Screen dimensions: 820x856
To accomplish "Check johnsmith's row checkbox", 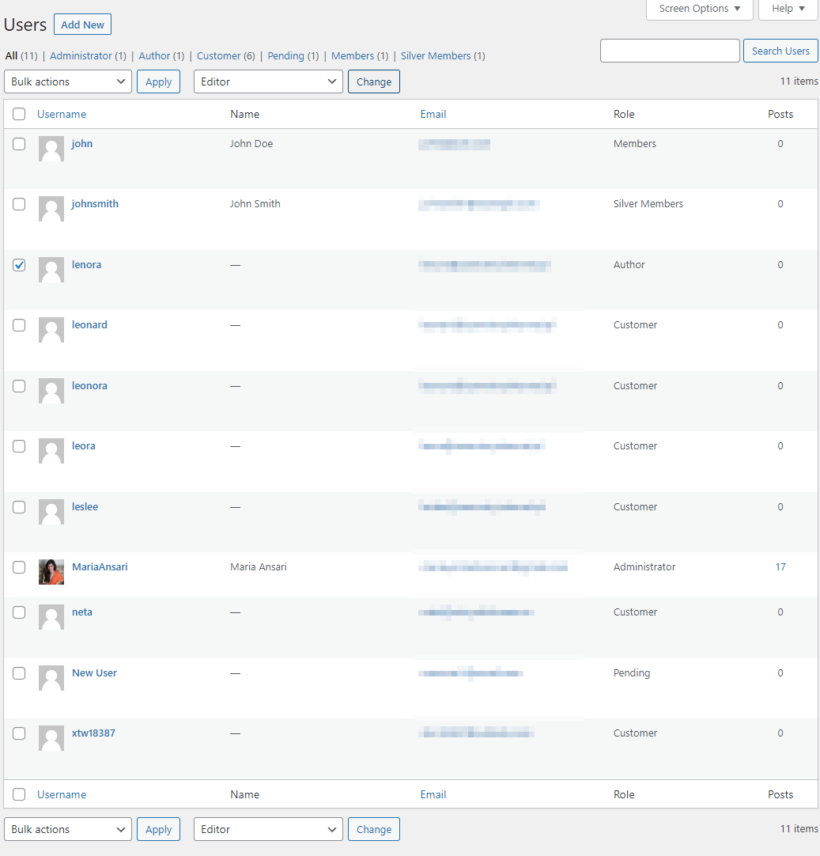I will (18, 204).
